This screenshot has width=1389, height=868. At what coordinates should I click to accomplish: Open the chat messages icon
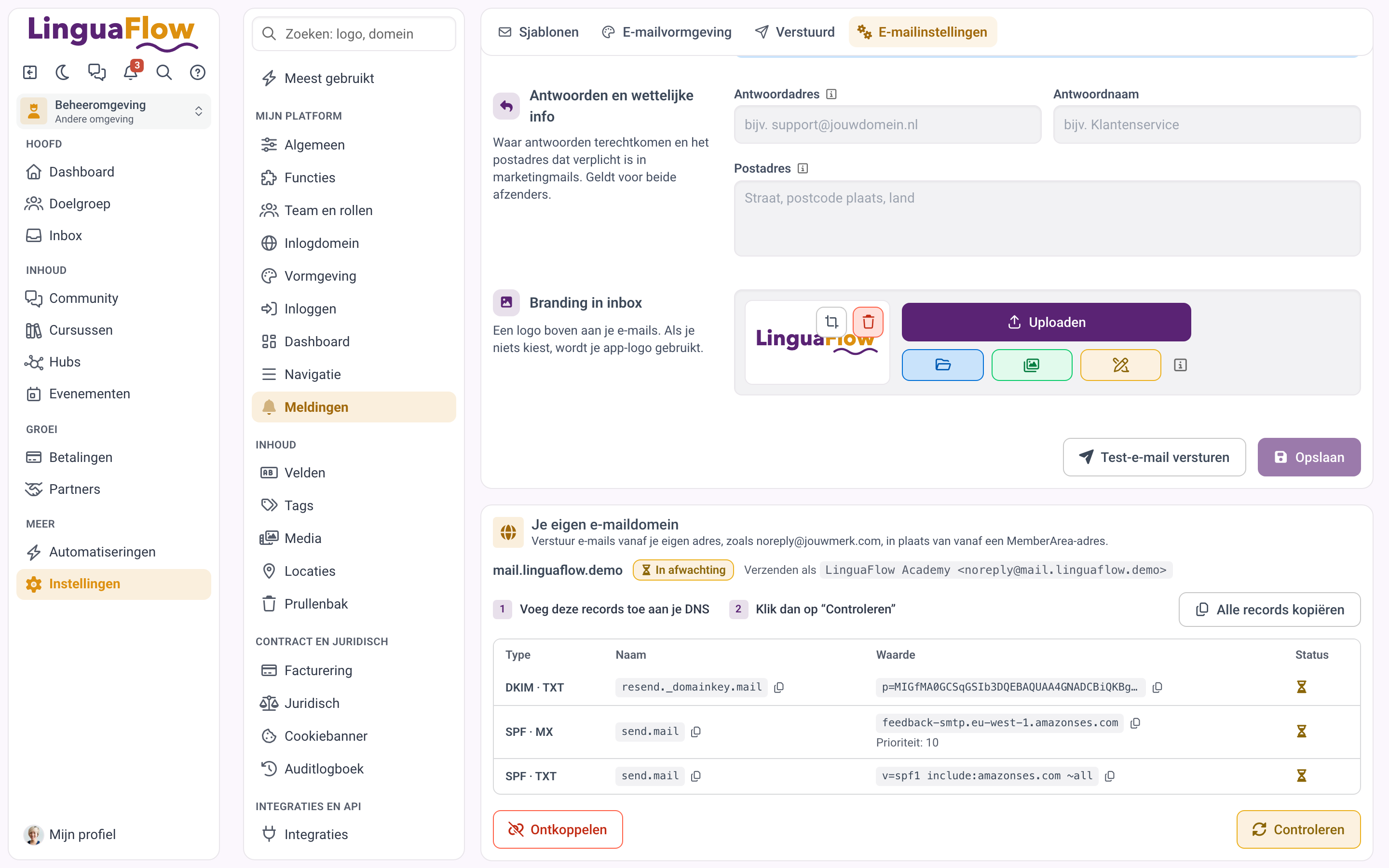(x=96, y=72)
